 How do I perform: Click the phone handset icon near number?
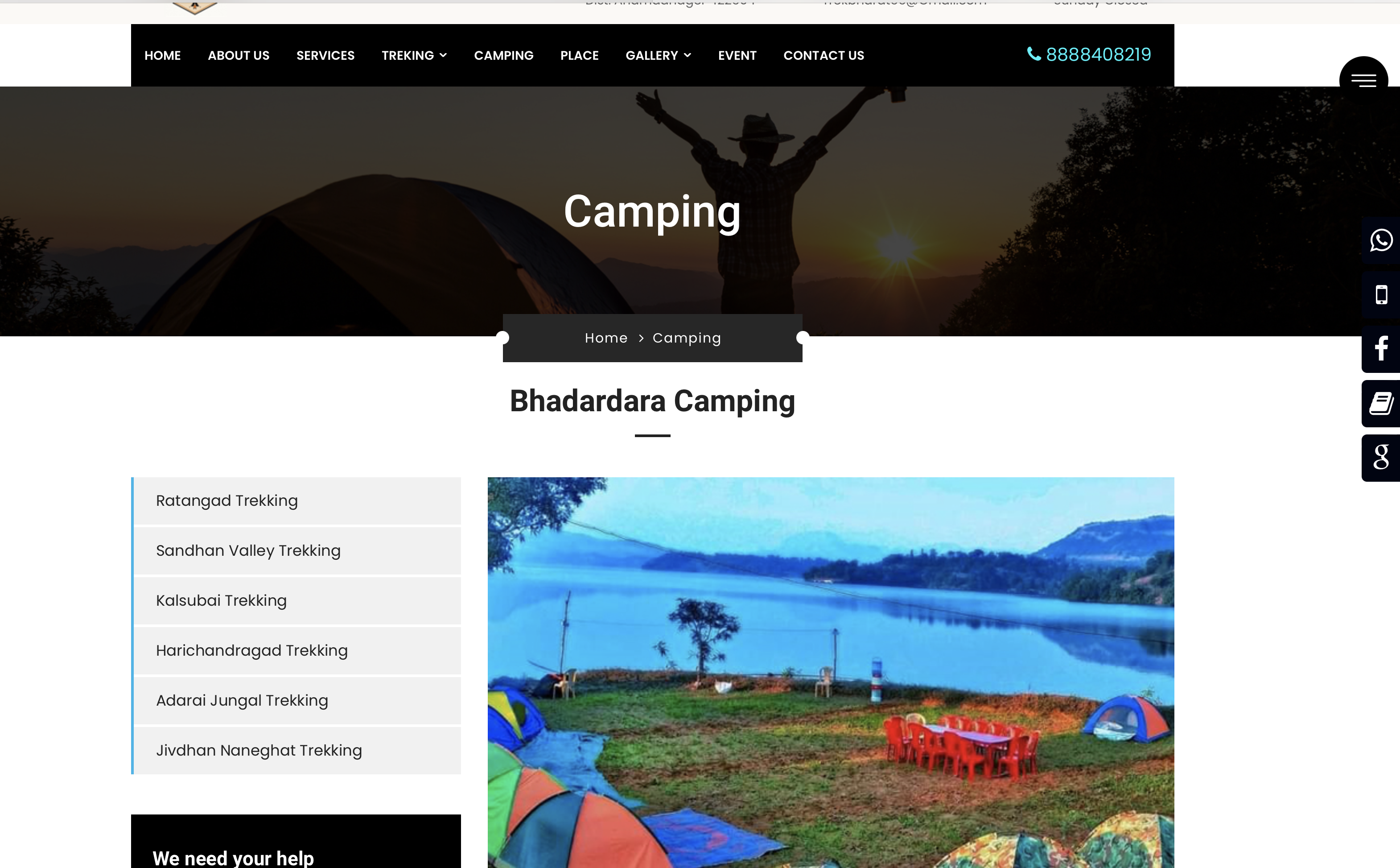pyautogui.click(x=1034, y=54)
